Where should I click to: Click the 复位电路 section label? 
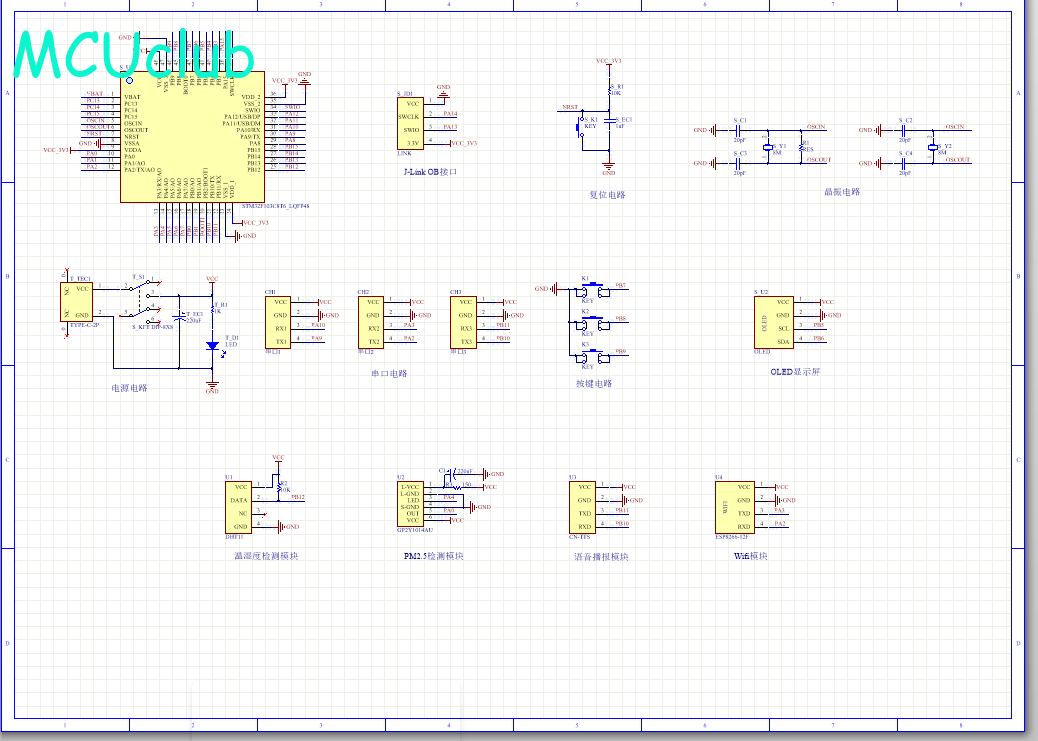[607, 195]
